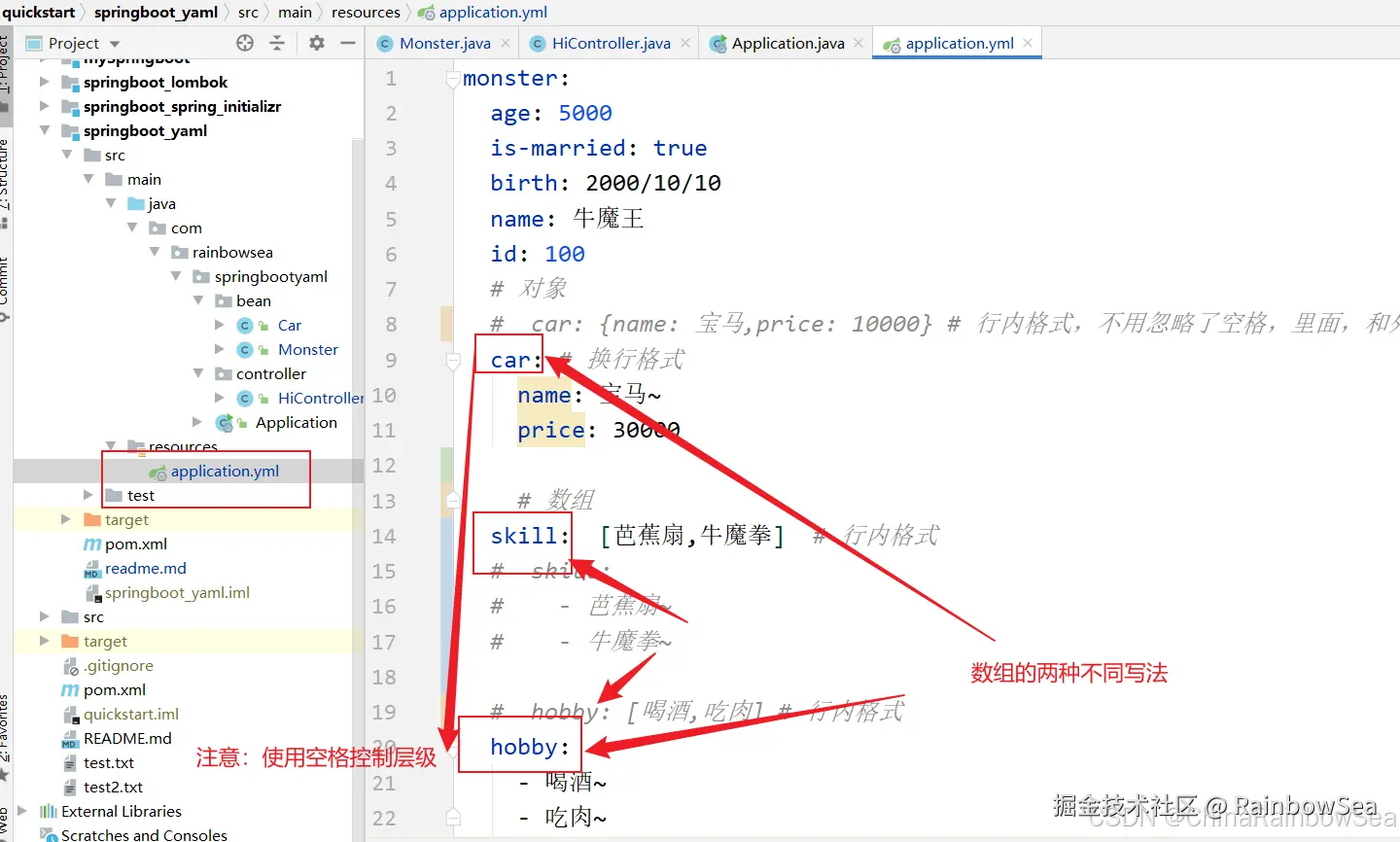Select HiController class in the tree
Image resolution: width=1400 pixels, height=842 pixels.
320,398
